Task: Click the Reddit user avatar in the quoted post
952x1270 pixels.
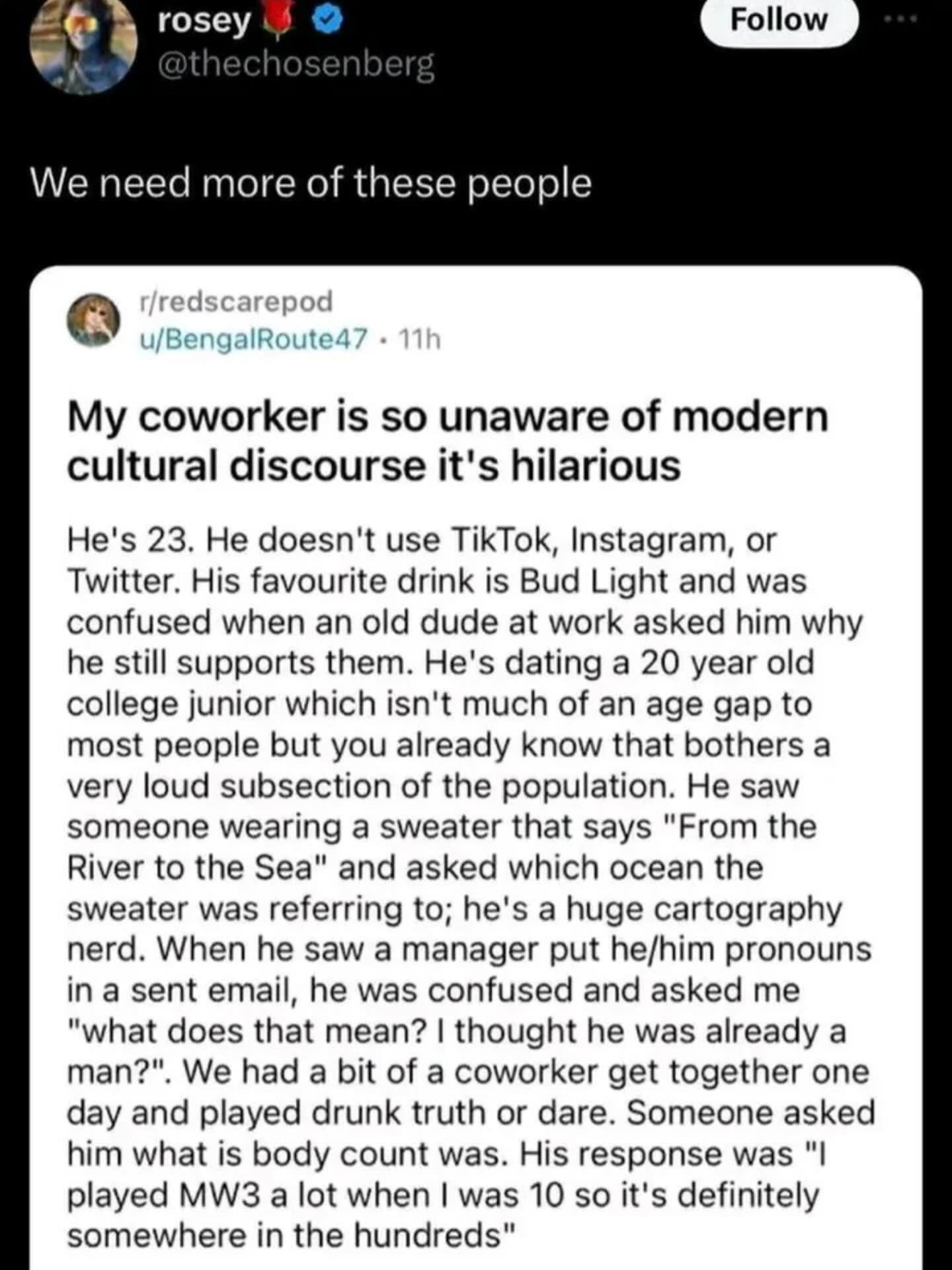Action: tap(95, 320)
